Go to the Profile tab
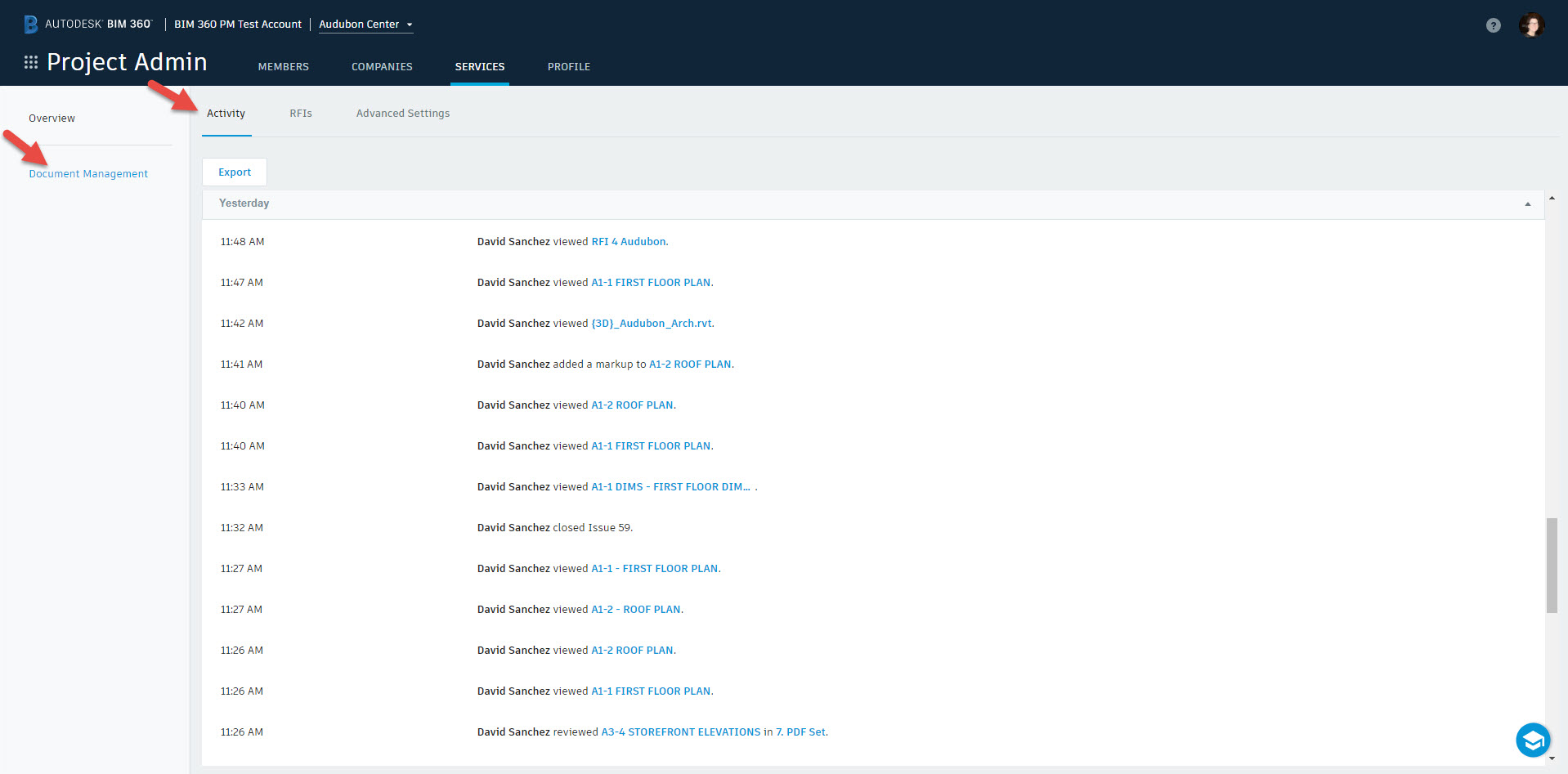Screen dimensions: 1568x774 [568, 67]
